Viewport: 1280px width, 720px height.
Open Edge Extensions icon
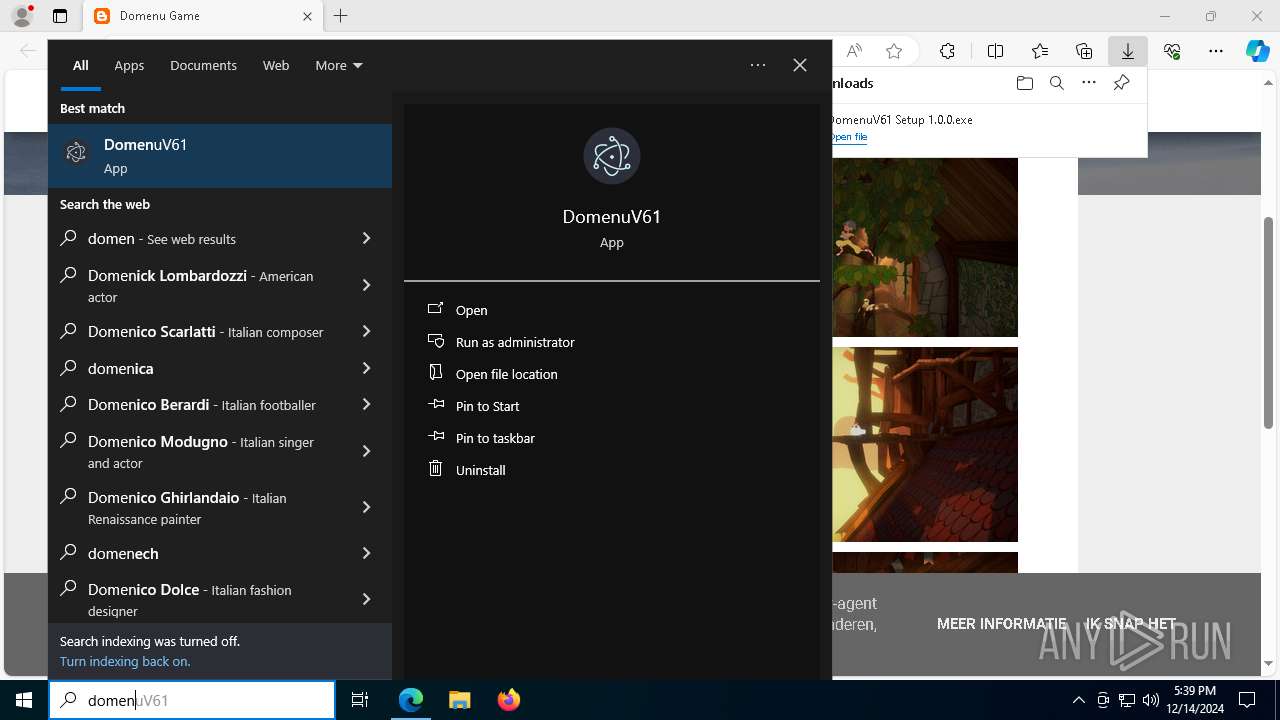pyautogui.click(x=947, y=51)
